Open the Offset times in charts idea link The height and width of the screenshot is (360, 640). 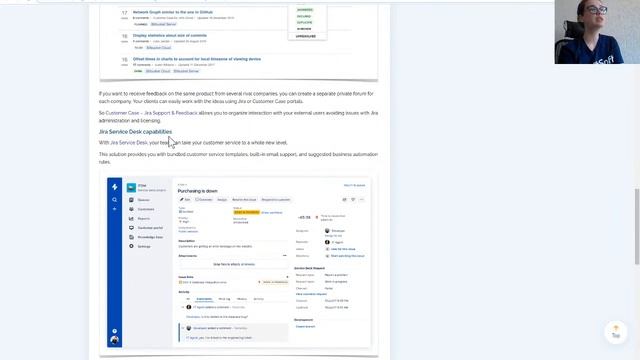point(197,59)
